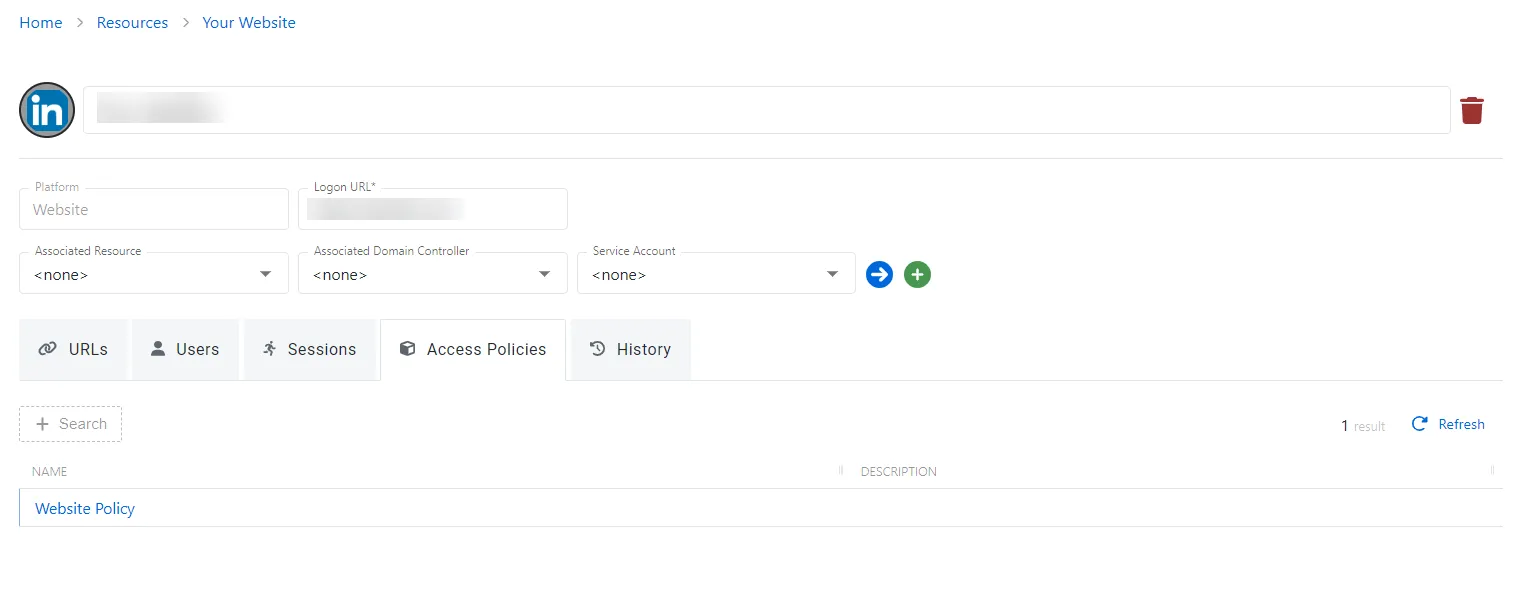
Task: Switch to the URLs tab
Action: (x=73, y=349)
